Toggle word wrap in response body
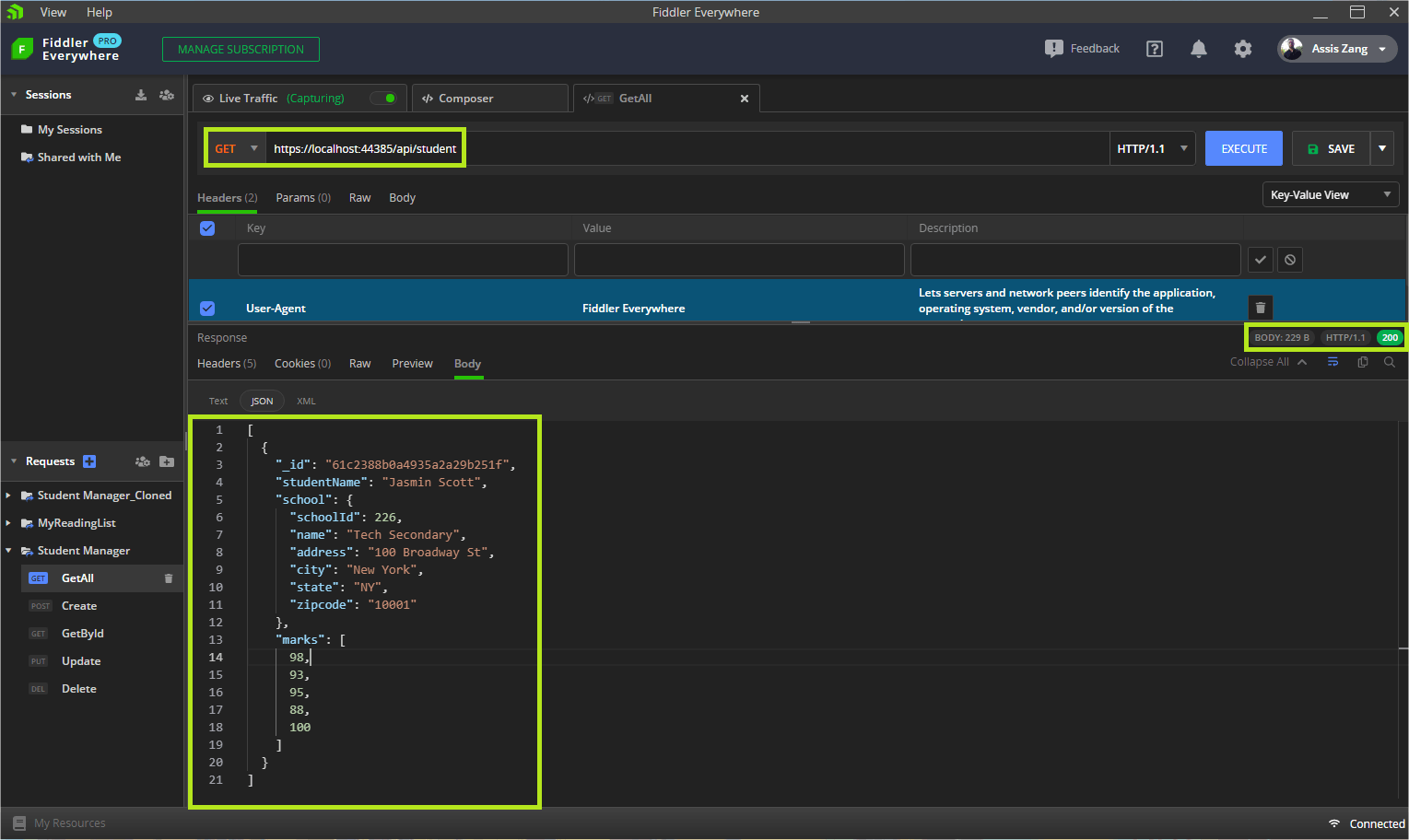The width and height of the screenshot is (1409, 840). (1333, 362)
